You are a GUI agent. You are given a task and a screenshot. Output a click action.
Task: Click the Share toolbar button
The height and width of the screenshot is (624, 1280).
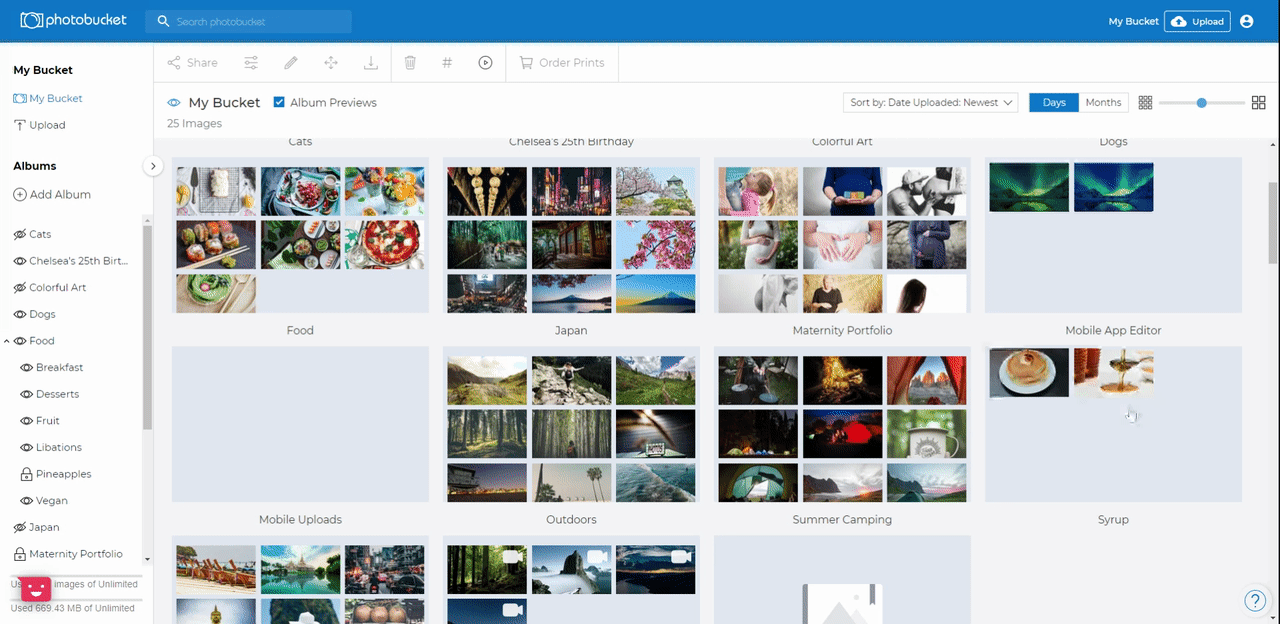tap(192, 63)
